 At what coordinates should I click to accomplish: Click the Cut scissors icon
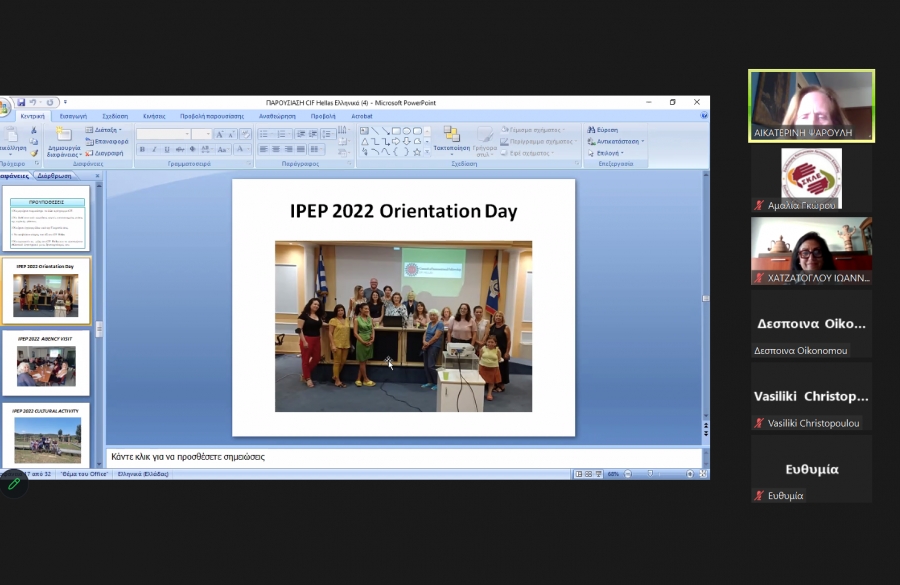34,130
